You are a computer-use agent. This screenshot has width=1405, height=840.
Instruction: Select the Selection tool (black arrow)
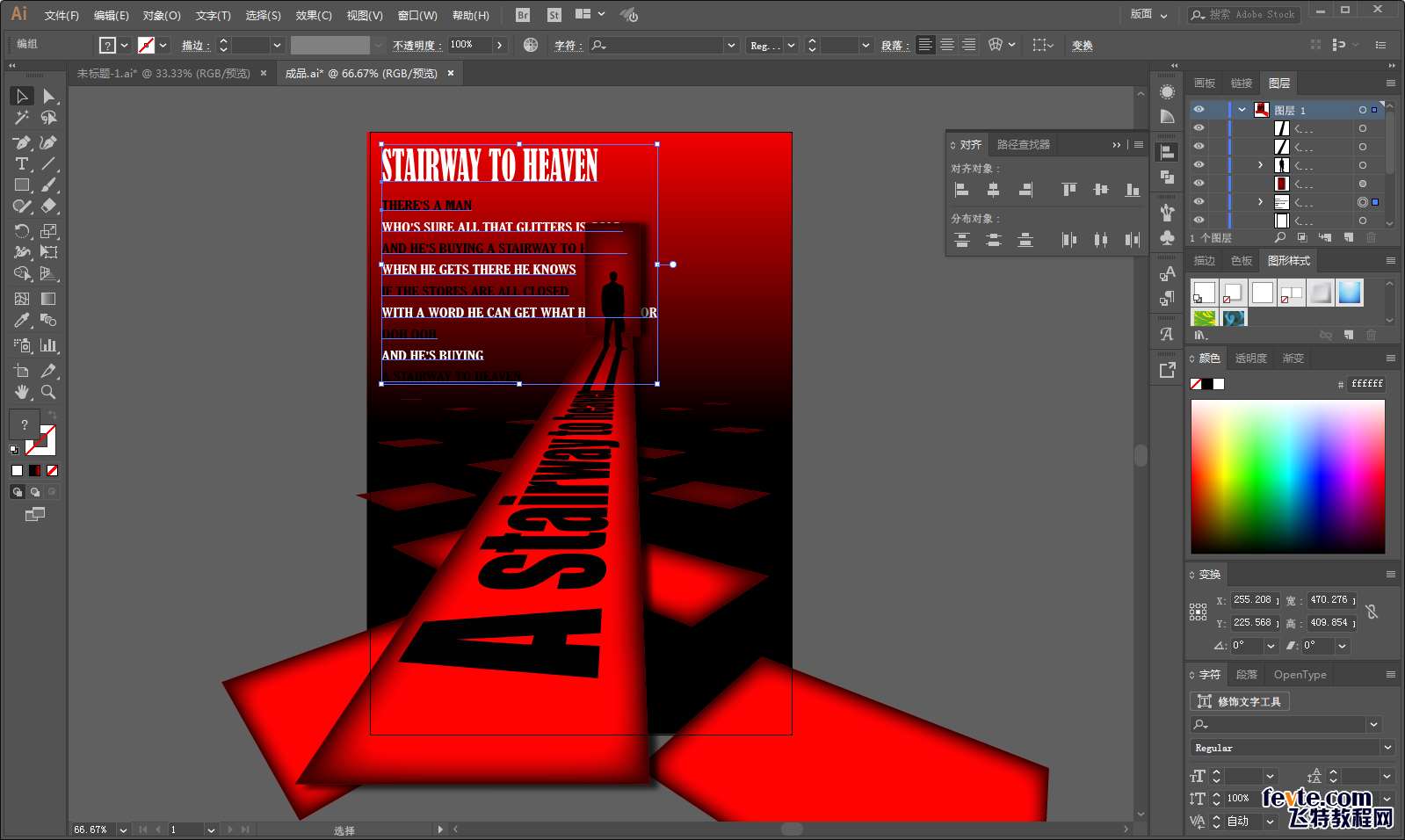point(23,96)
